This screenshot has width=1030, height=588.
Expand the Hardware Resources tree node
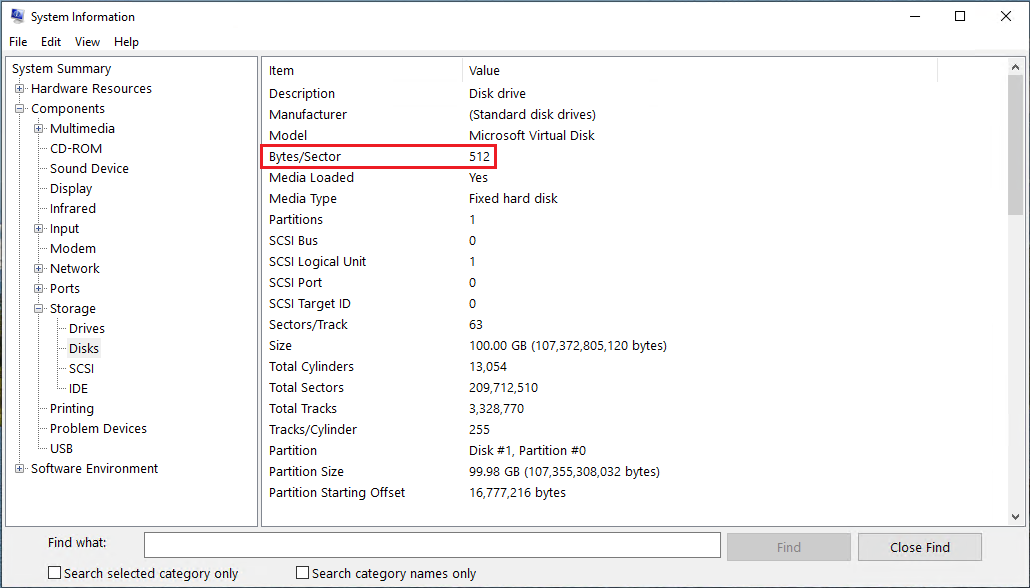(x=19, y=89)
